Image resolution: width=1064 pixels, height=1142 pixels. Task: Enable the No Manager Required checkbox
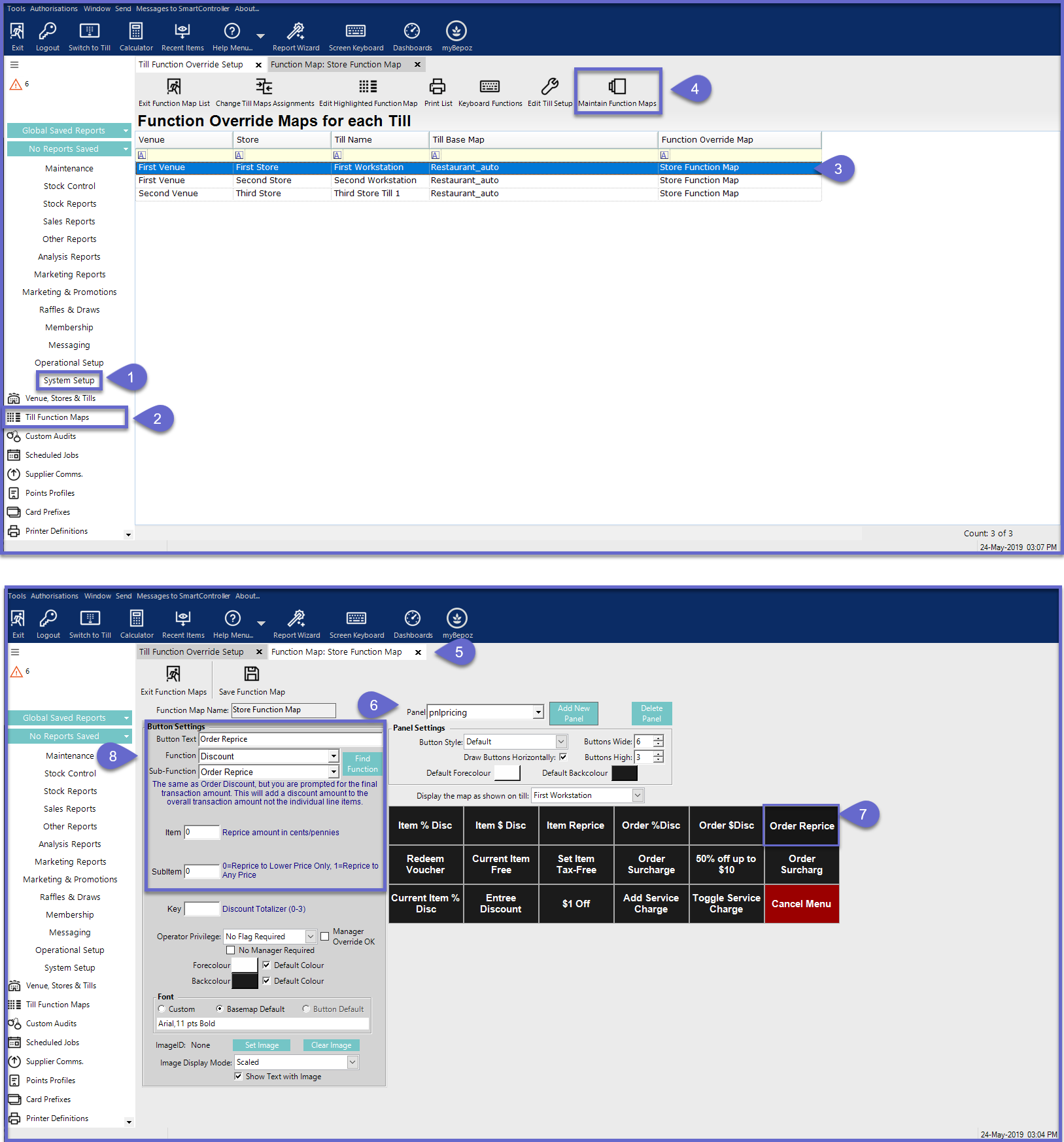[x=230, y=950]
